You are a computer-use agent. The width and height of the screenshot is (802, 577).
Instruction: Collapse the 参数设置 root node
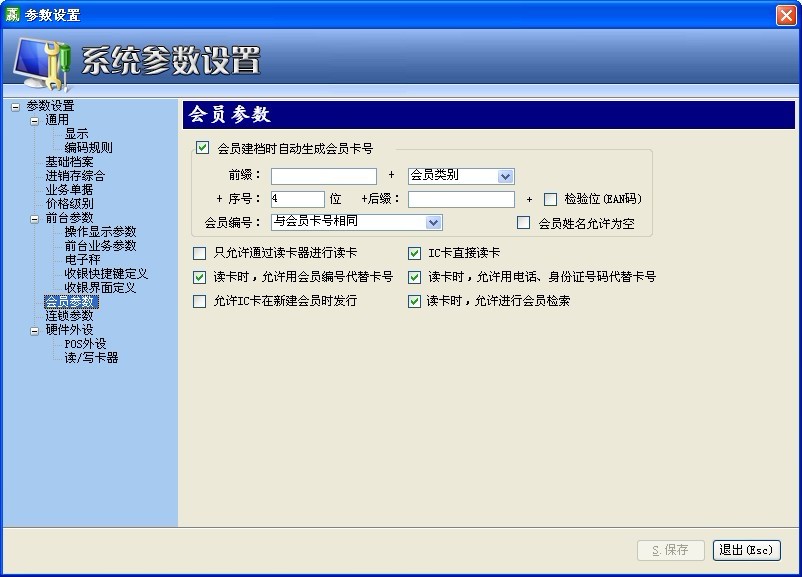point(15,107)
